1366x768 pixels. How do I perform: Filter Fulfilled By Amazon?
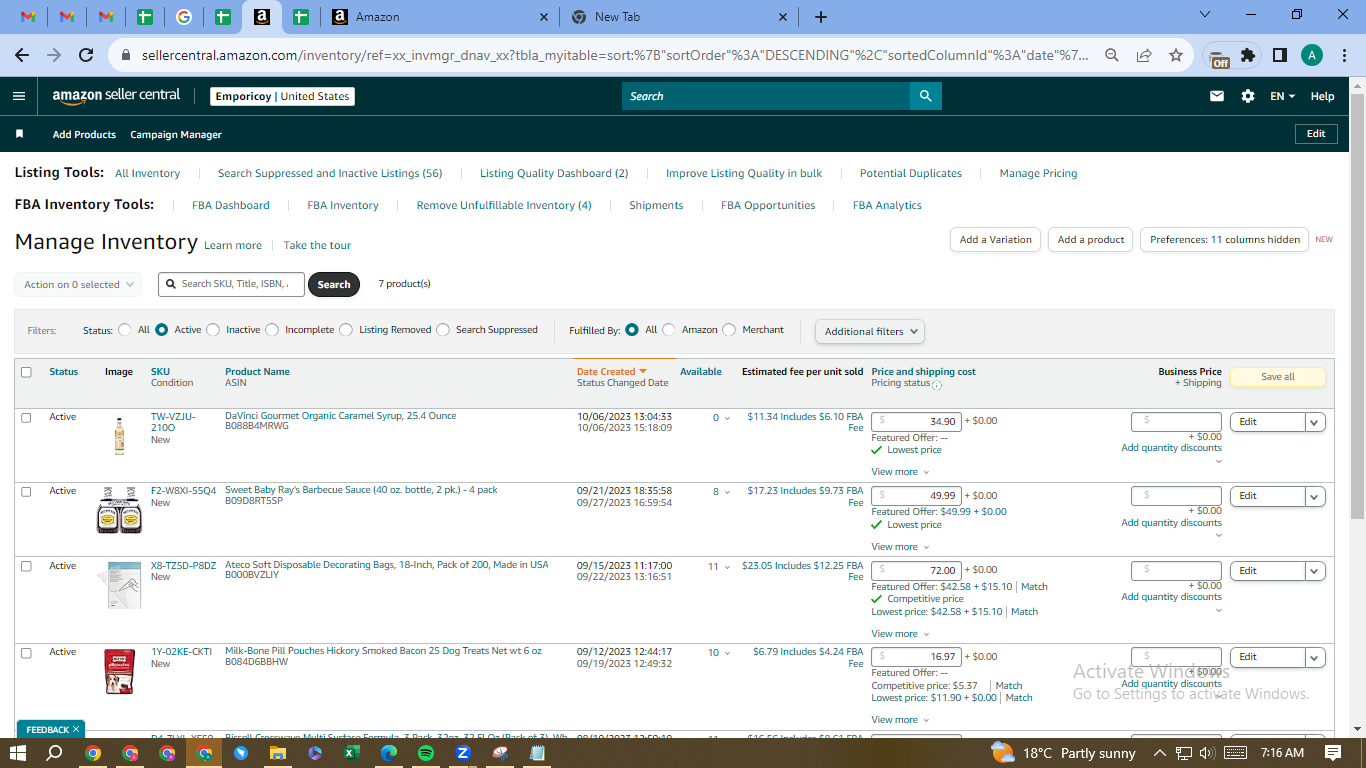[669, 330]
